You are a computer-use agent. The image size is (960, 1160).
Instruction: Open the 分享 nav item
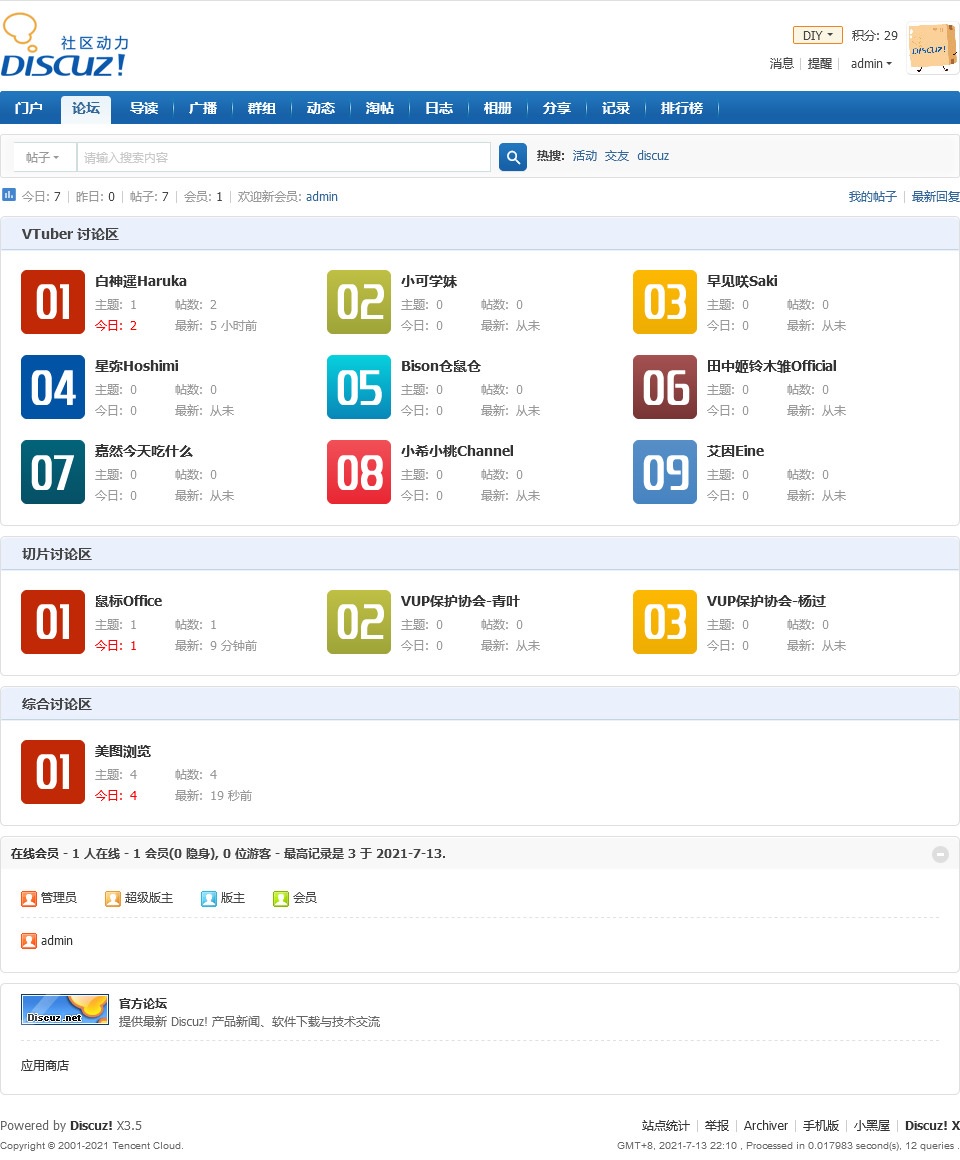point(557,108)
